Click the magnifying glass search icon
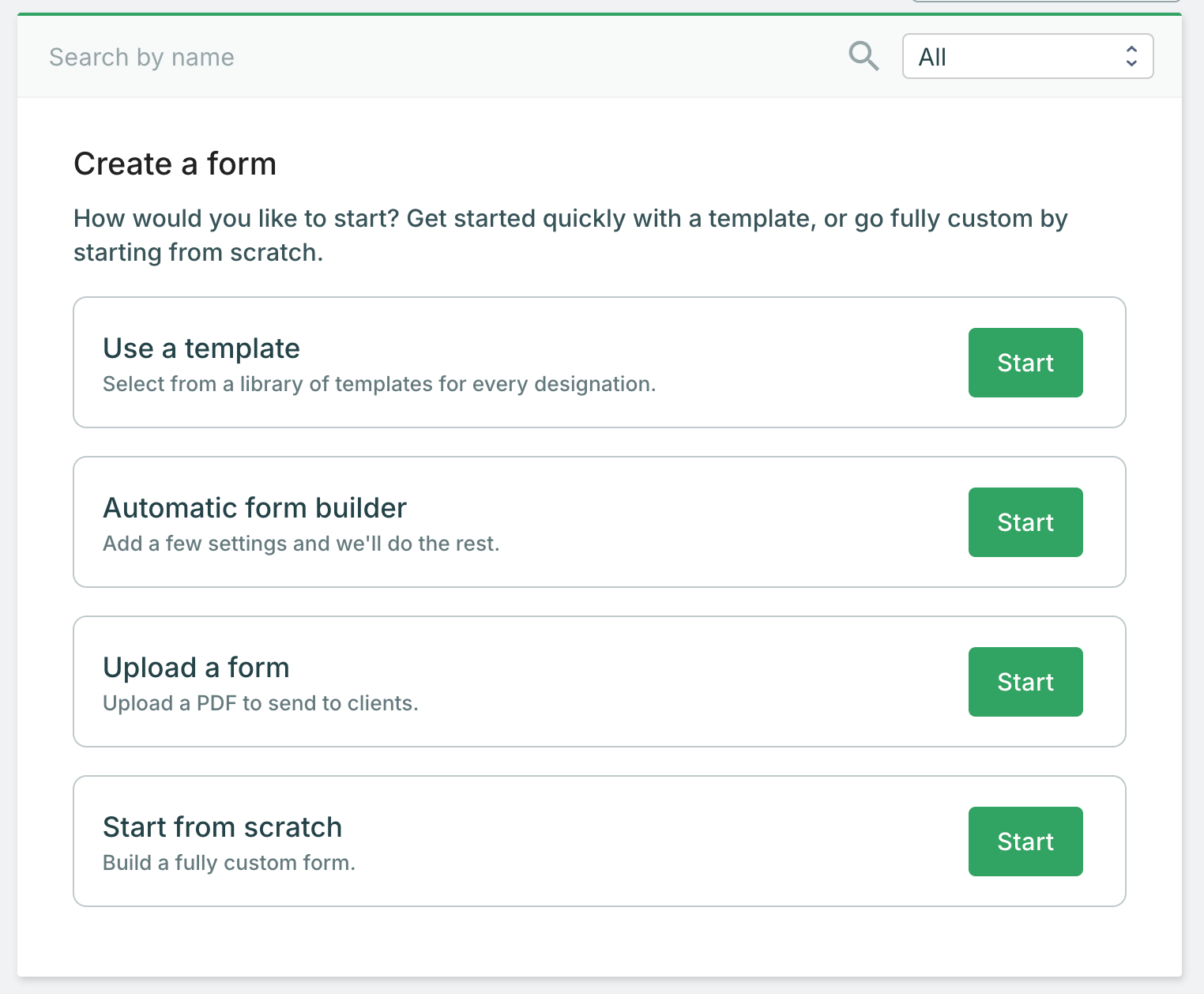Viewport: 1204px width, 994px height. click(x=863, y=56)
